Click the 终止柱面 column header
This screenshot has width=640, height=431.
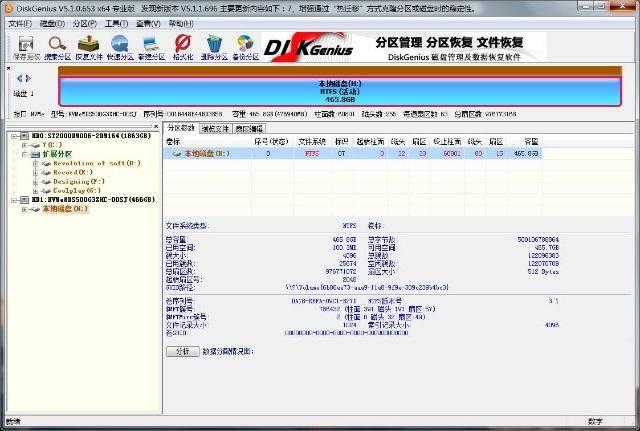tap(447, 142)
